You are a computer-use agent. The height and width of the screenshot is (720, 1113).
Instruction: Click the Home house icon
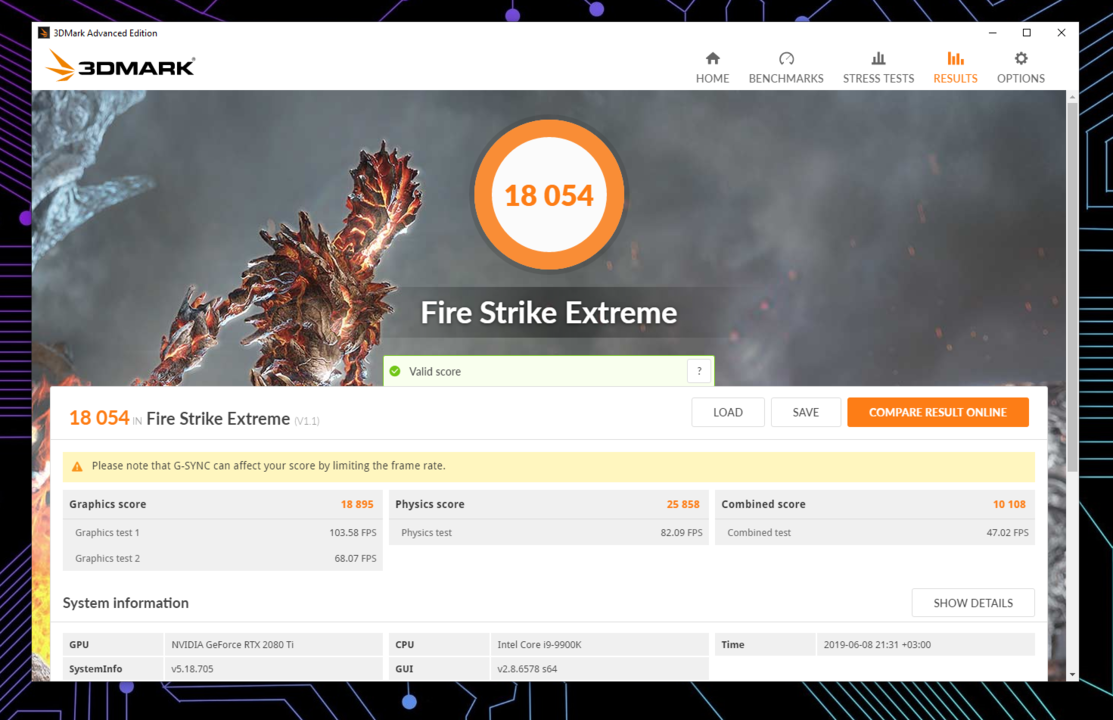pyautogui.click(x=713, y=58)
